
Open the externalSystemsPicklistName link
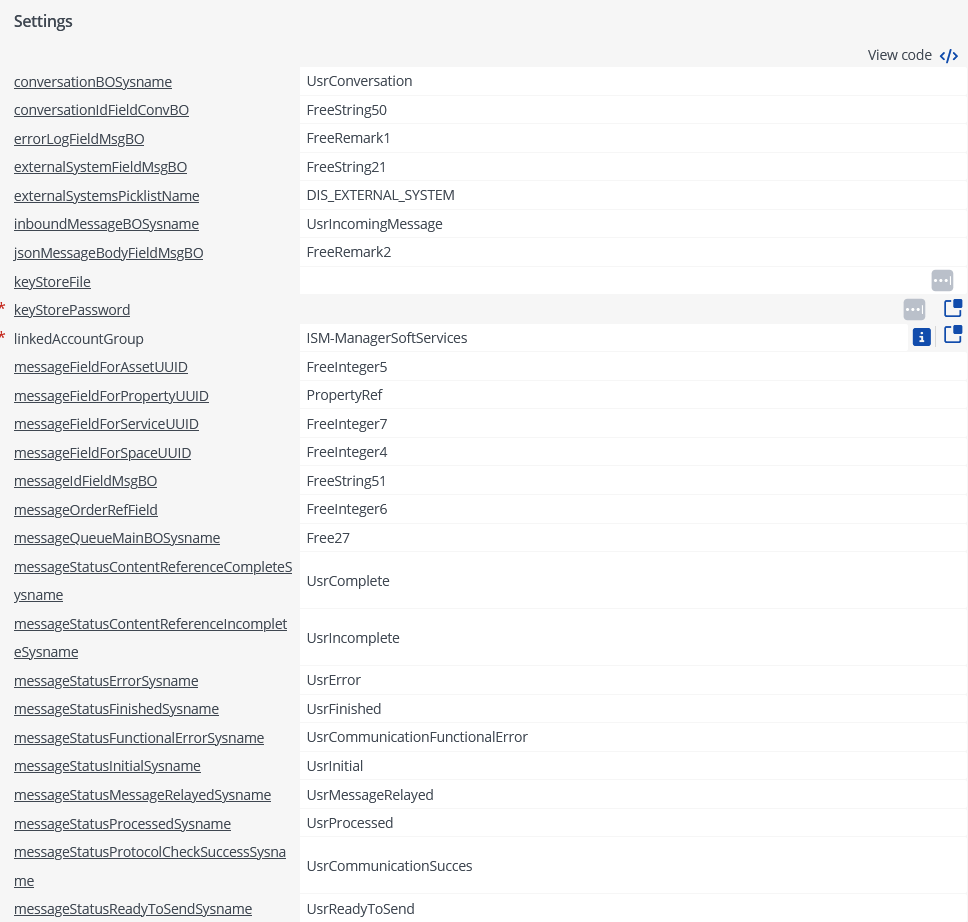pyautogui.click(x=106, y=196)
